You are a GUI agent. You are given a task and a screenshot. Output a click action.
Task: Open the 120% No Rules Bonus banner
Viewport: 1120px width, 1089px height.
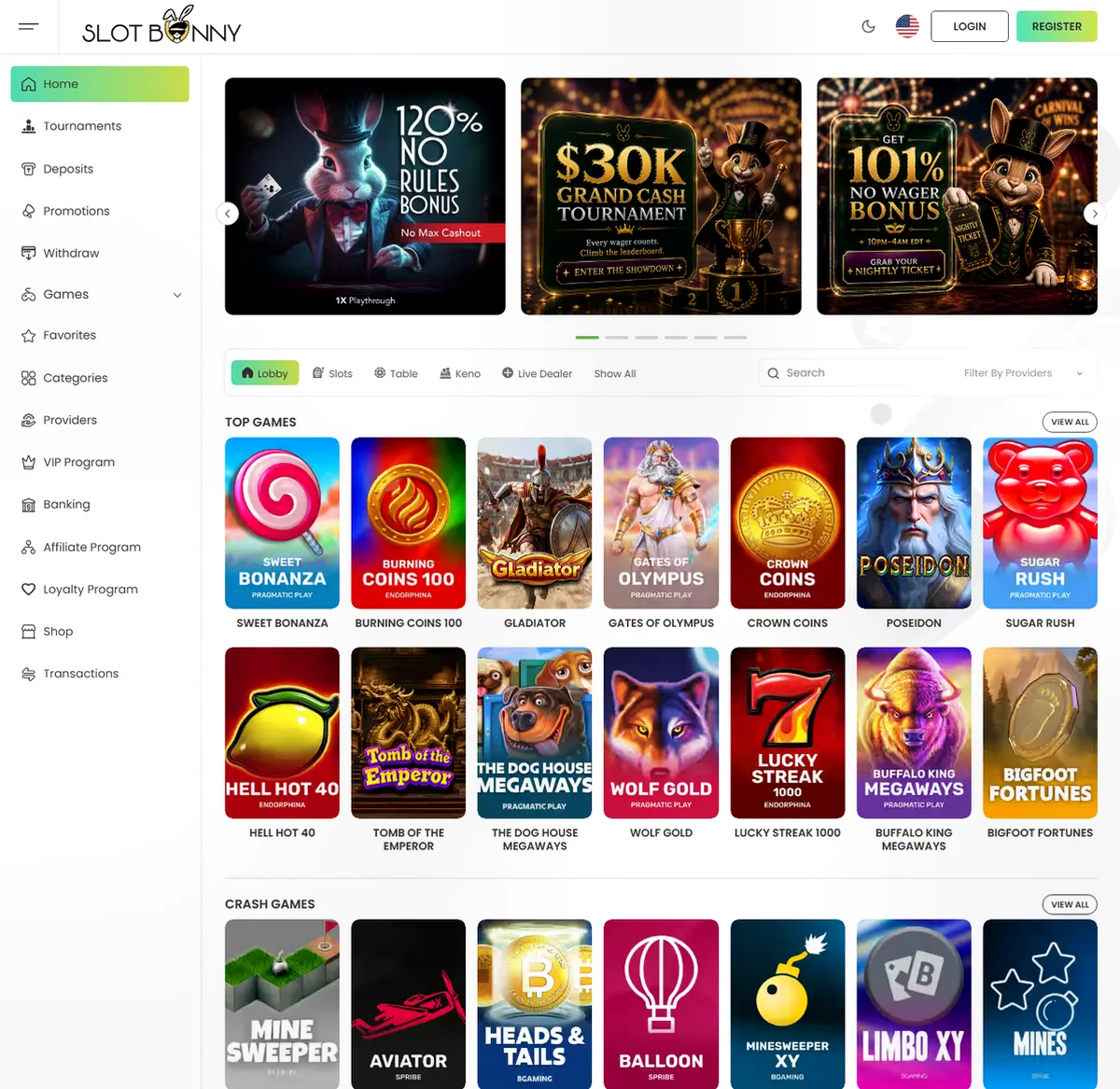(x=365, y=196)
